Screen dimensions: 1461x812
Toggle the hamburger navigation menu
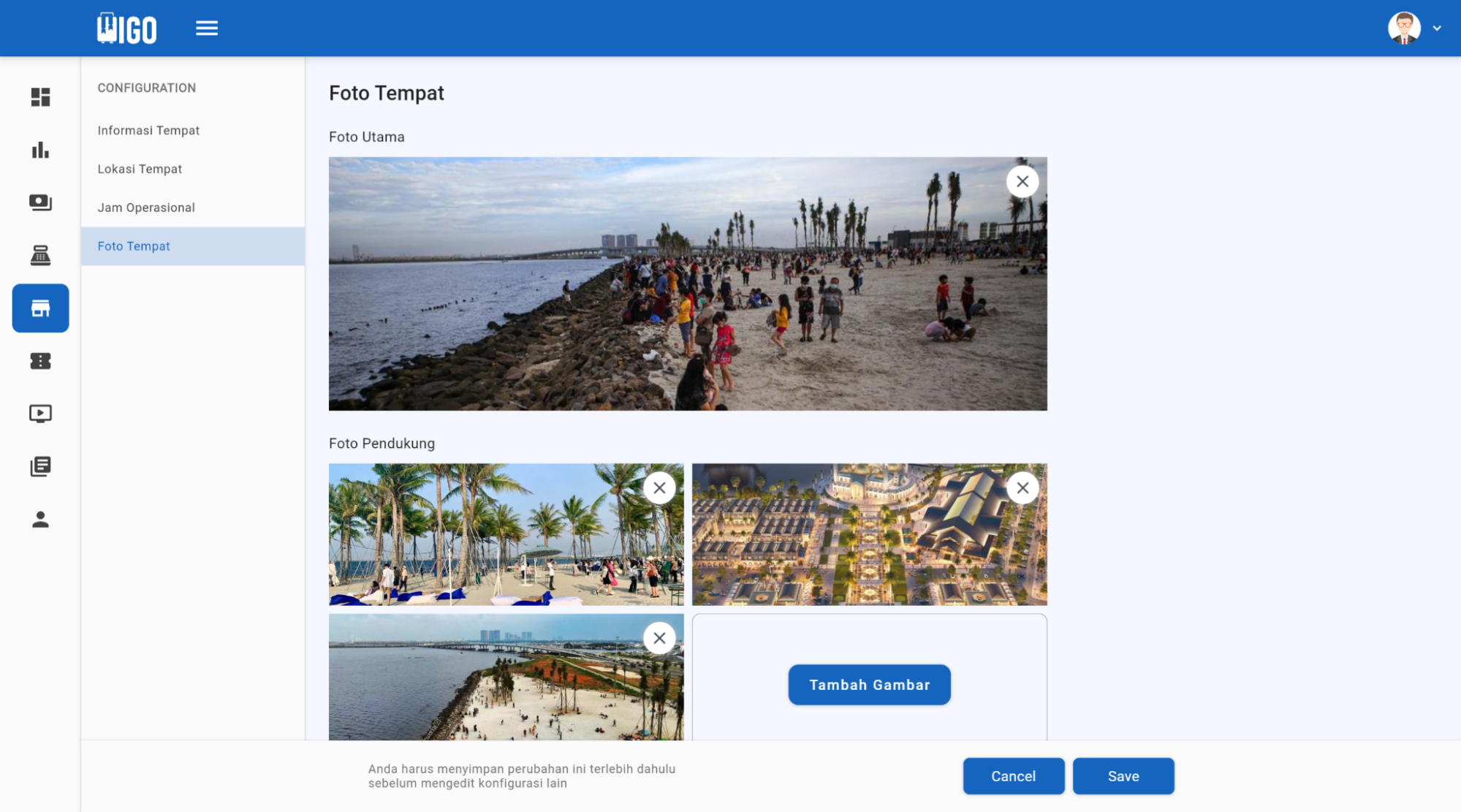[207, 28]
